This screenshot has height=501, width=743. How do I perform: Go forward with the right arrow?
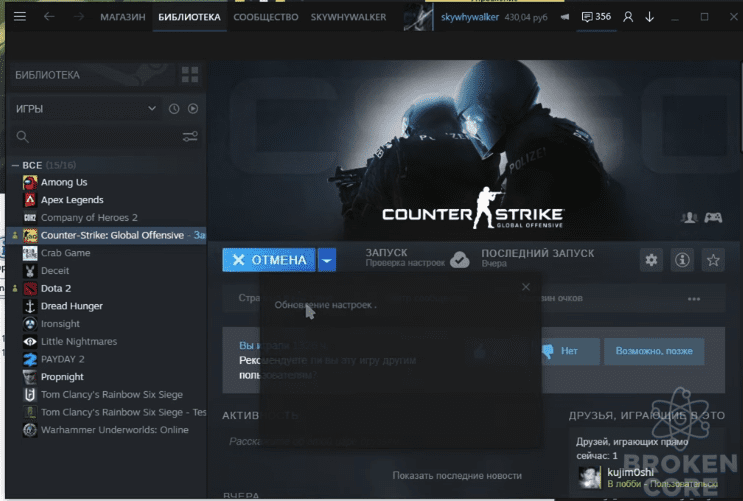[79, 17]
